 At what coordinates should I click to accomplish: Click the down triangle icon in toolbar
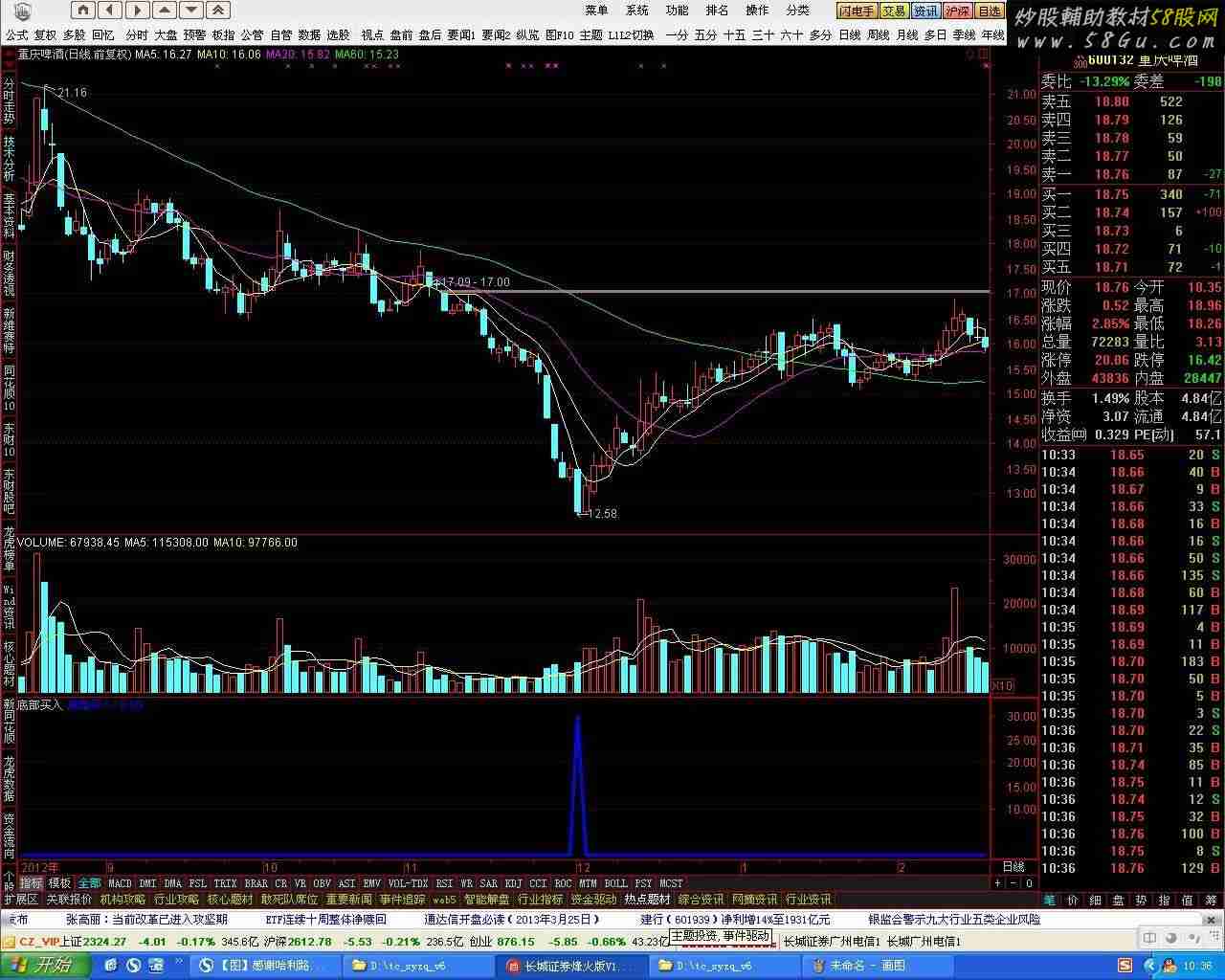click(191, 11)
